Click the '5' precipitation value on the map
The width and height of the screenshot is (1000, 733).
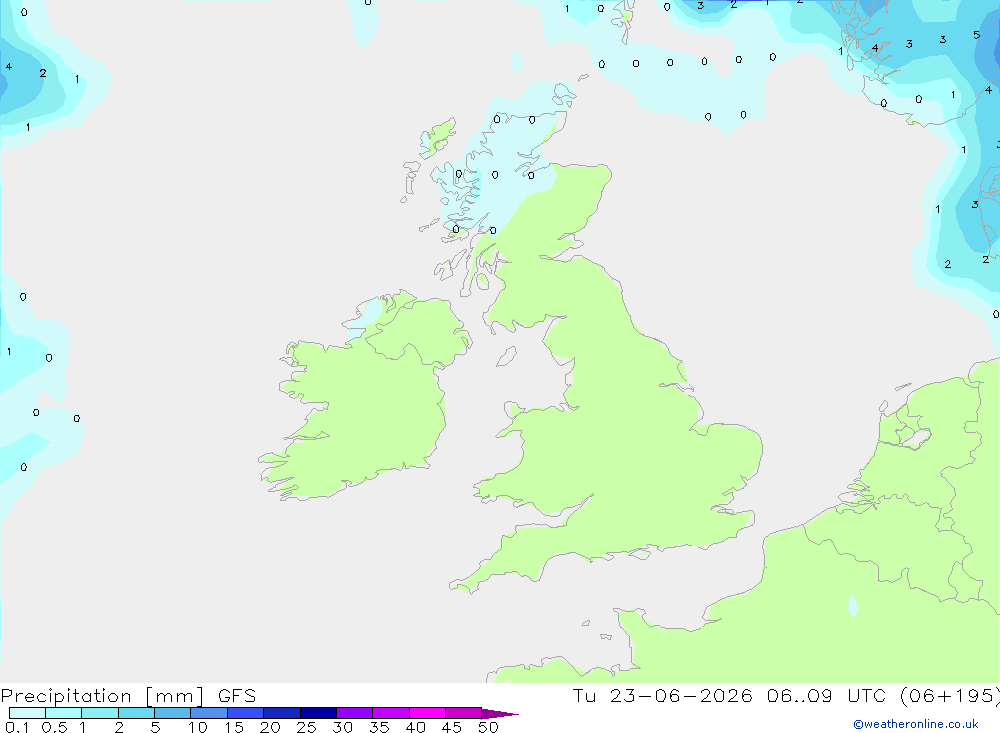pyautogui.click(x=976, y=35)
